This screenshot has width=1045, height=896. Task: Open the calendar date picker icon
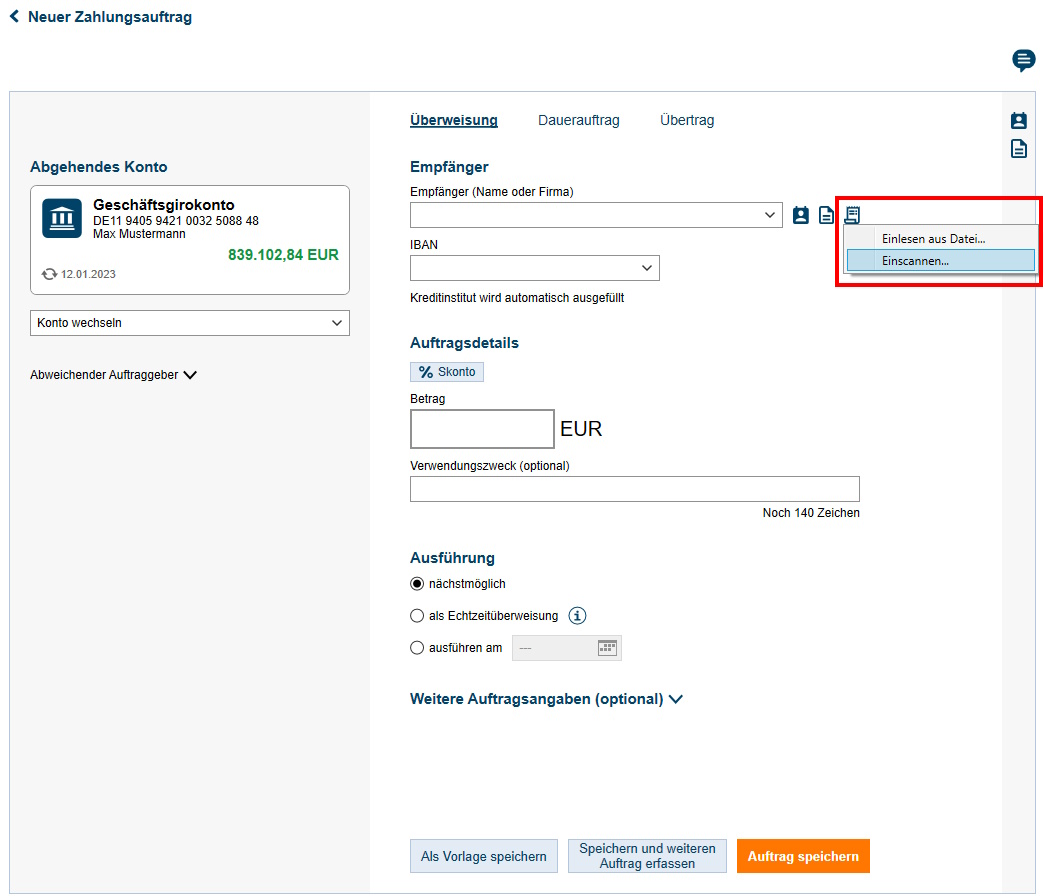tap(607, 648)
